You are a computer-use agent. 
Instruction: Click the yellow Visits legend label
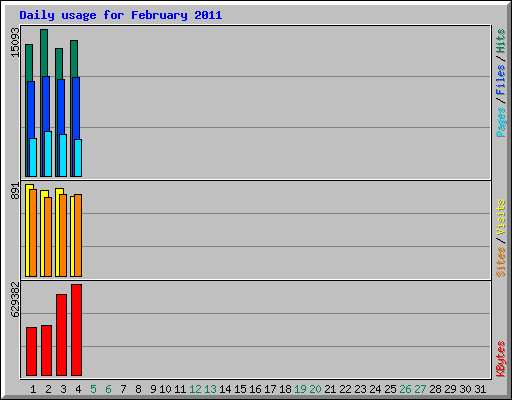click(500, 217)
